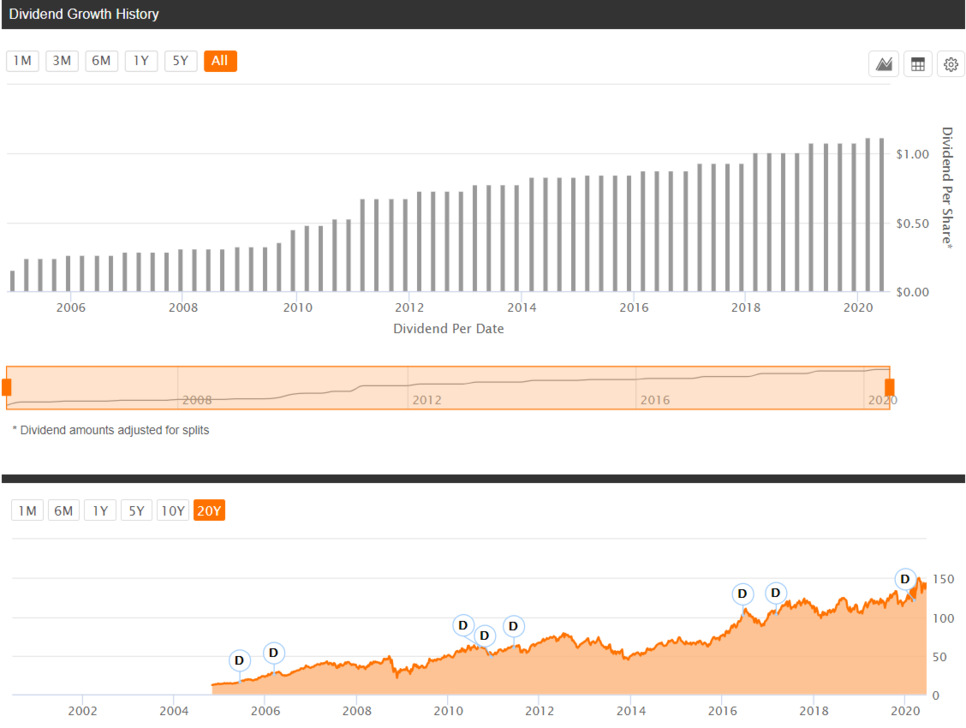
Task: Choose 5Y in the price chart
Action: 136,511
